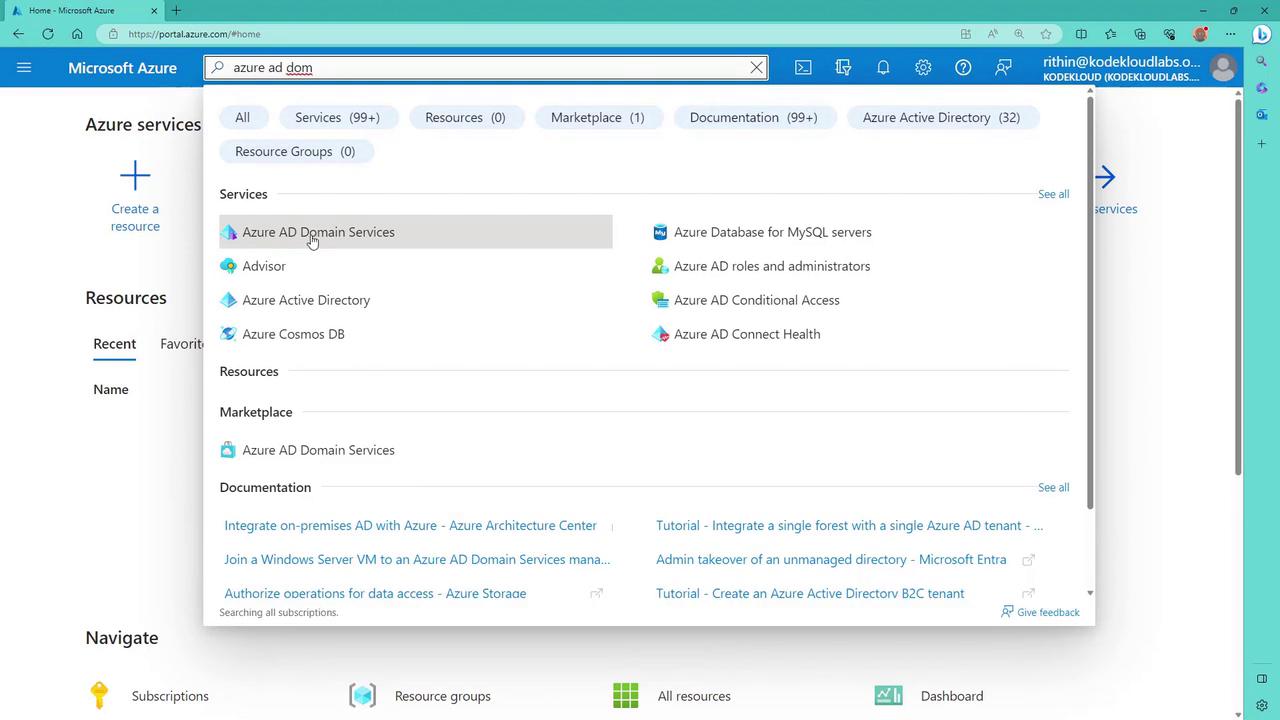Click the azure ad dom search field
Viewport: 1280px width, 720px height.
[480, 67]
